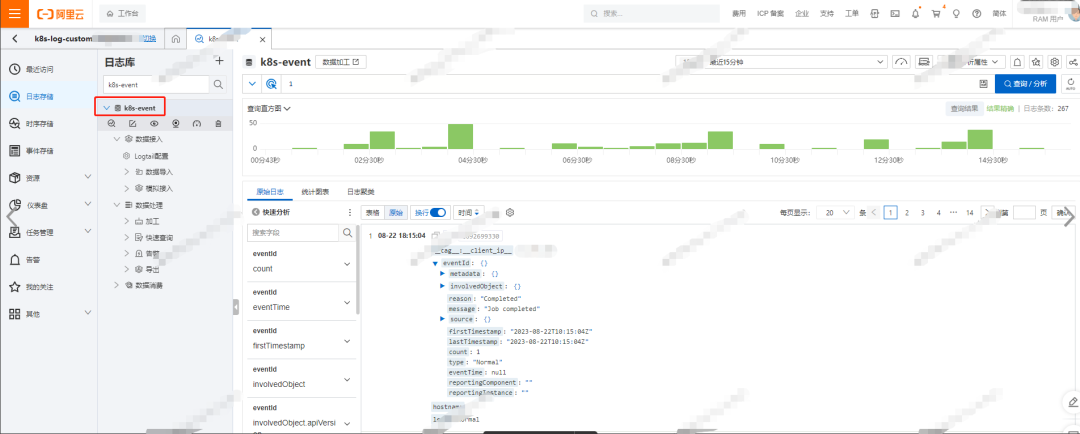Open the time range dropdown
1080x434 pixels.
pos(780,62)
